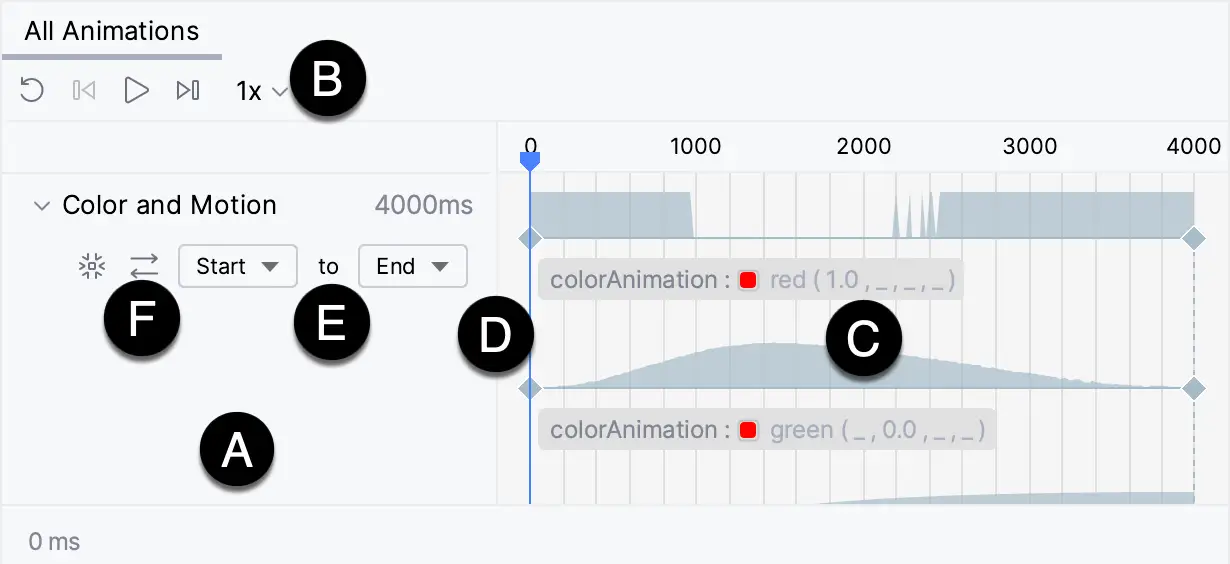This screenshot has height=564, width=1230.
Task: Select the Color and Motion 4000ms duration label
Action: click(424, 206)
